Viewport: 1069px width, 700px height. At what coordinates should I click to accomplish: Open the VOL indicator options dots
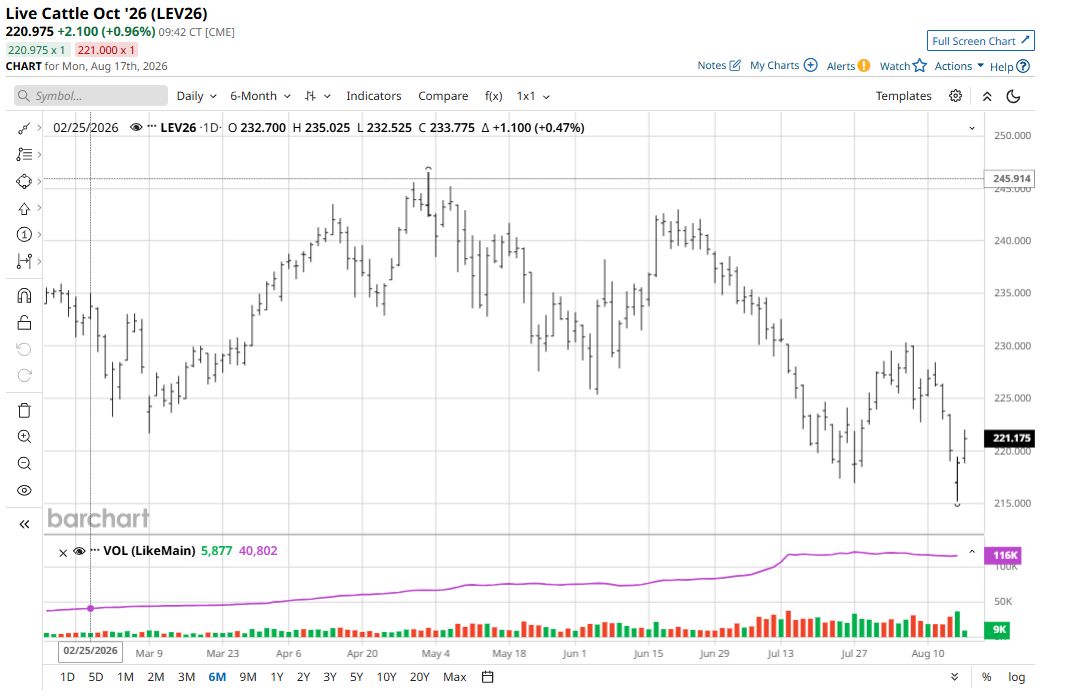(95, 550)
